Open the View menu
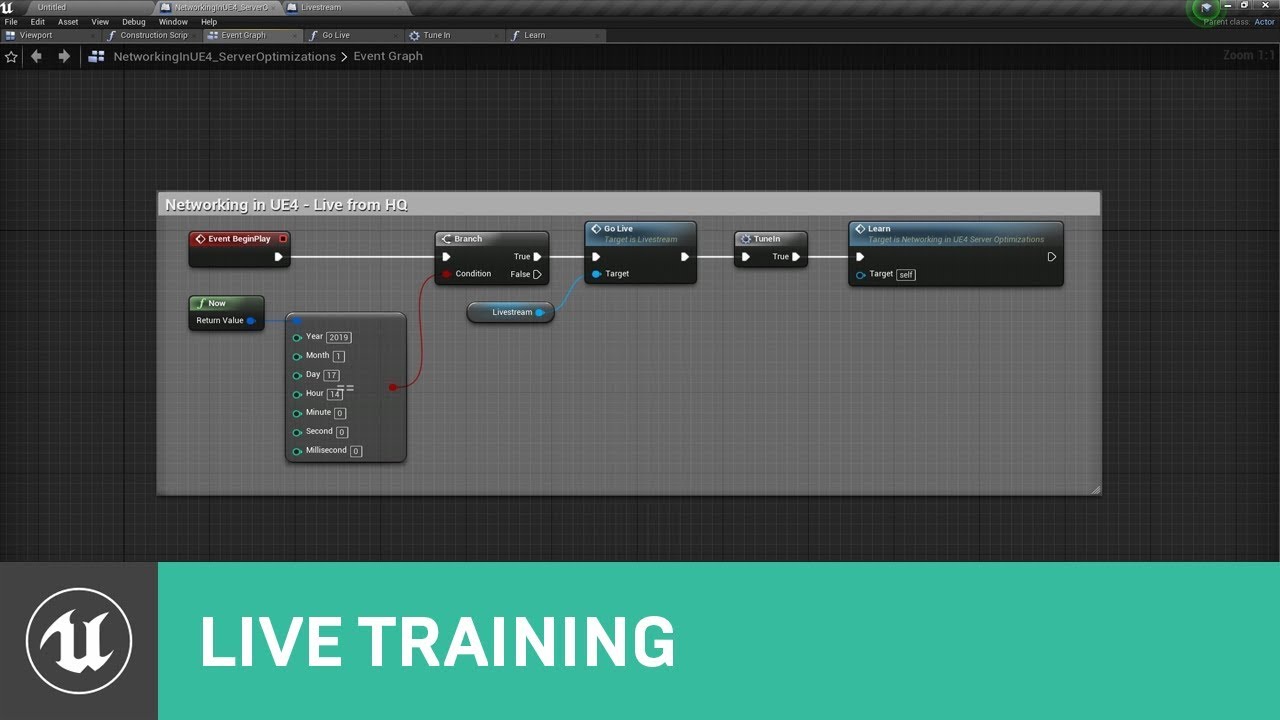The image size is (1280, 720). tap(100, 21)
